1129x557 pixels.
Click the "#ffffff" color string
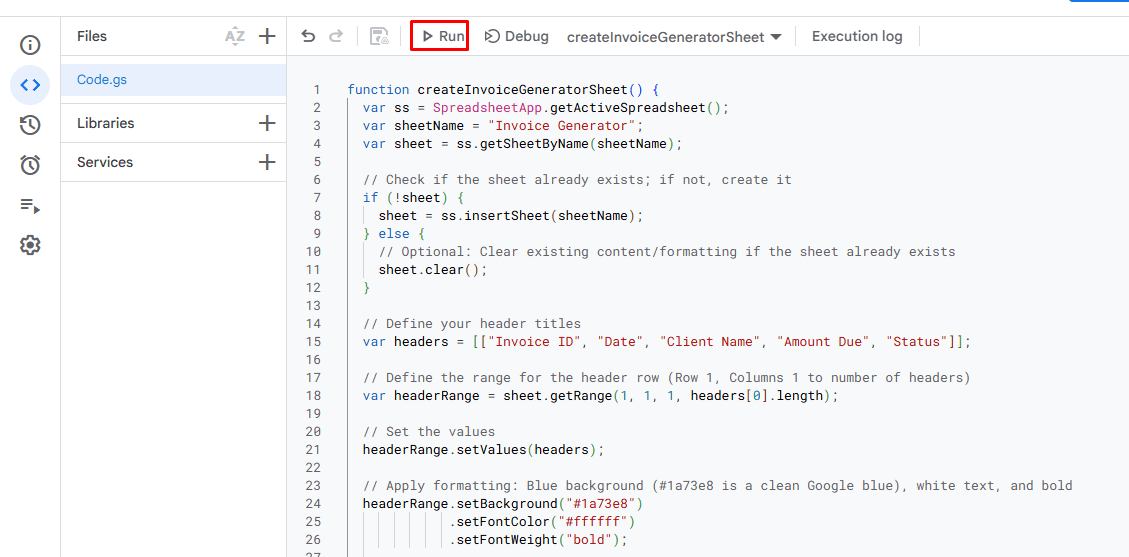tap(593, 521)
